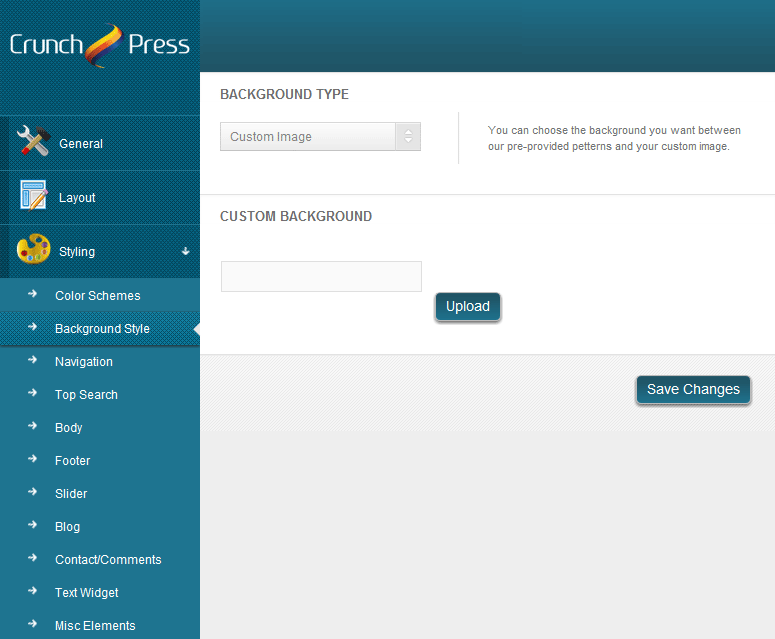
Task: Click arrow icon beside Contact/Comments
Action: point(33,557)
